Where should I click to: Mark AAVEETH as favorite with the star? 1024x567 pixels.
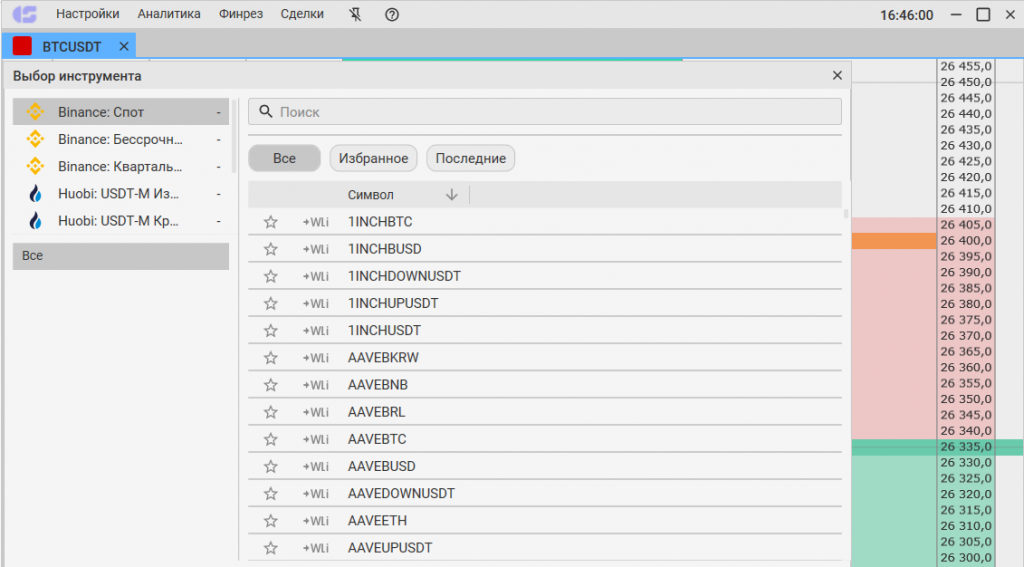click(270, 521)
